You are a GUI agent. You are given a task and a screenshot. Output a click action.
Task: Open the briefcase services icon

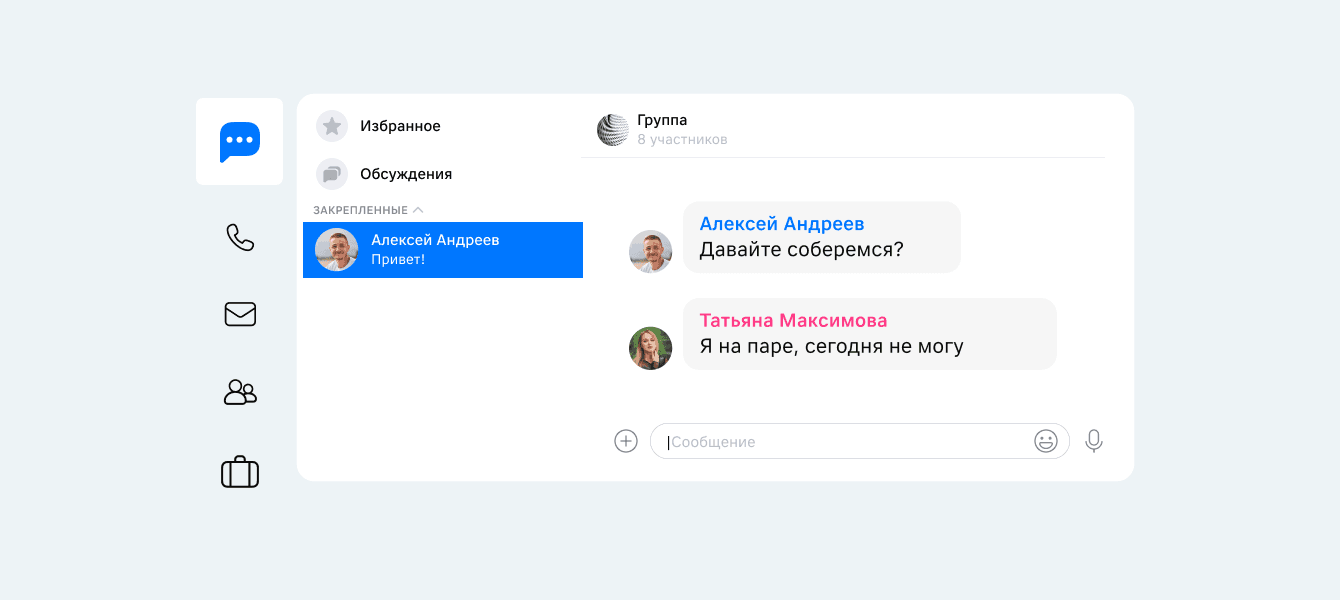(240, 471)
